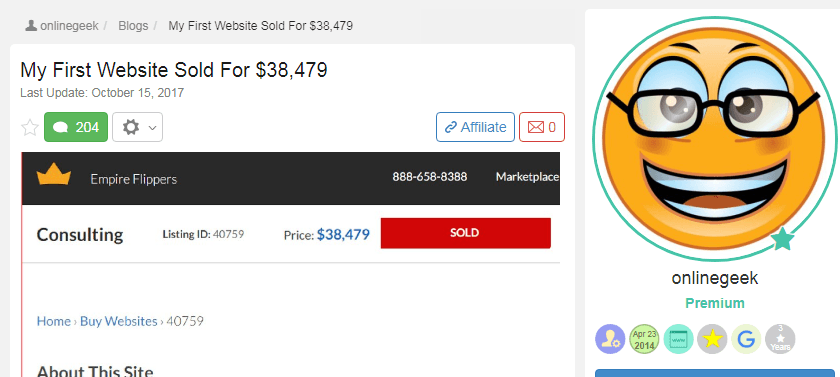Open the red envelope messages button
This screenshot has height=377, width=840.
click(x=542, y=127)
